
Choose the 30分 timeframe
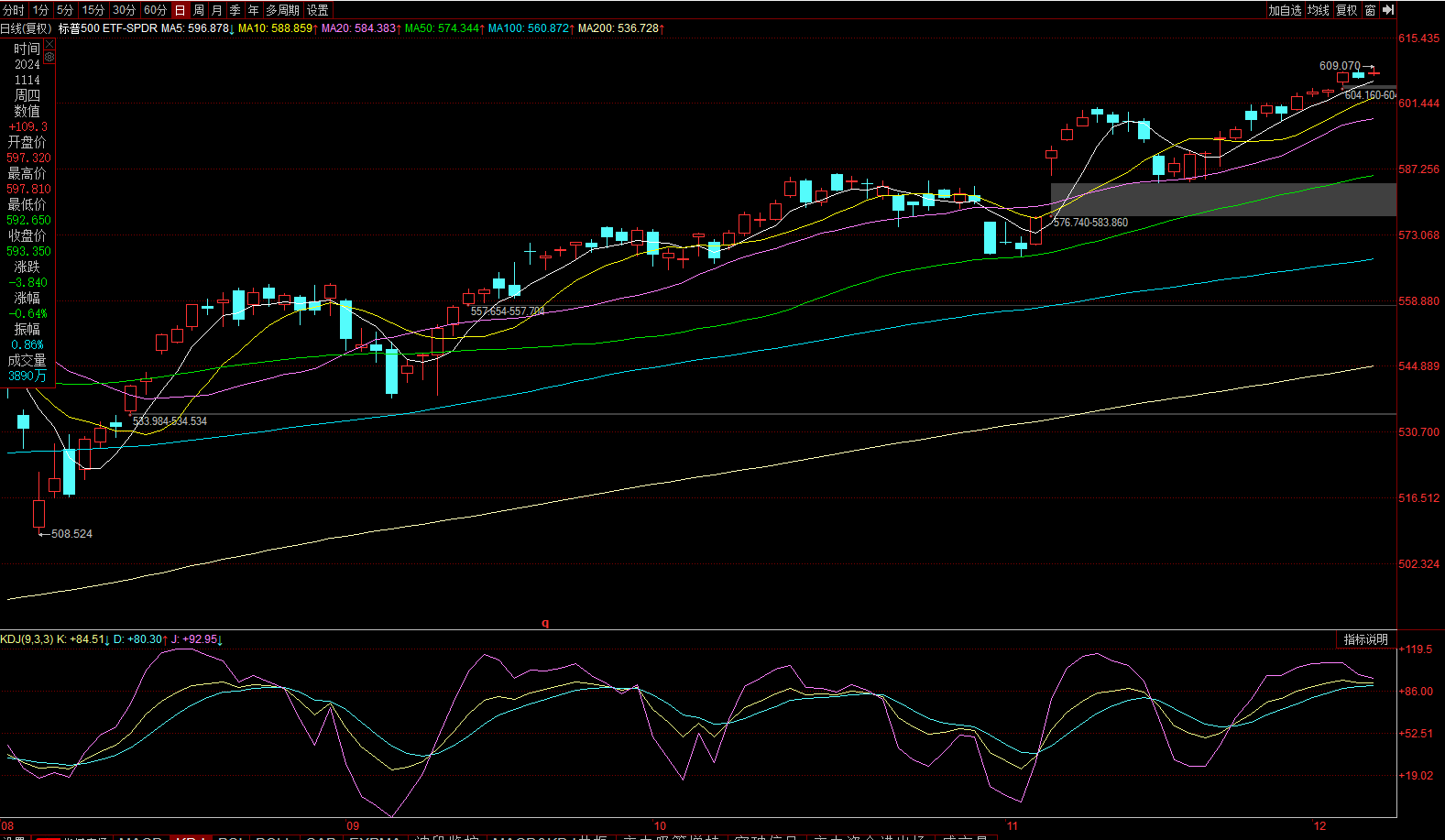point(125,10)
